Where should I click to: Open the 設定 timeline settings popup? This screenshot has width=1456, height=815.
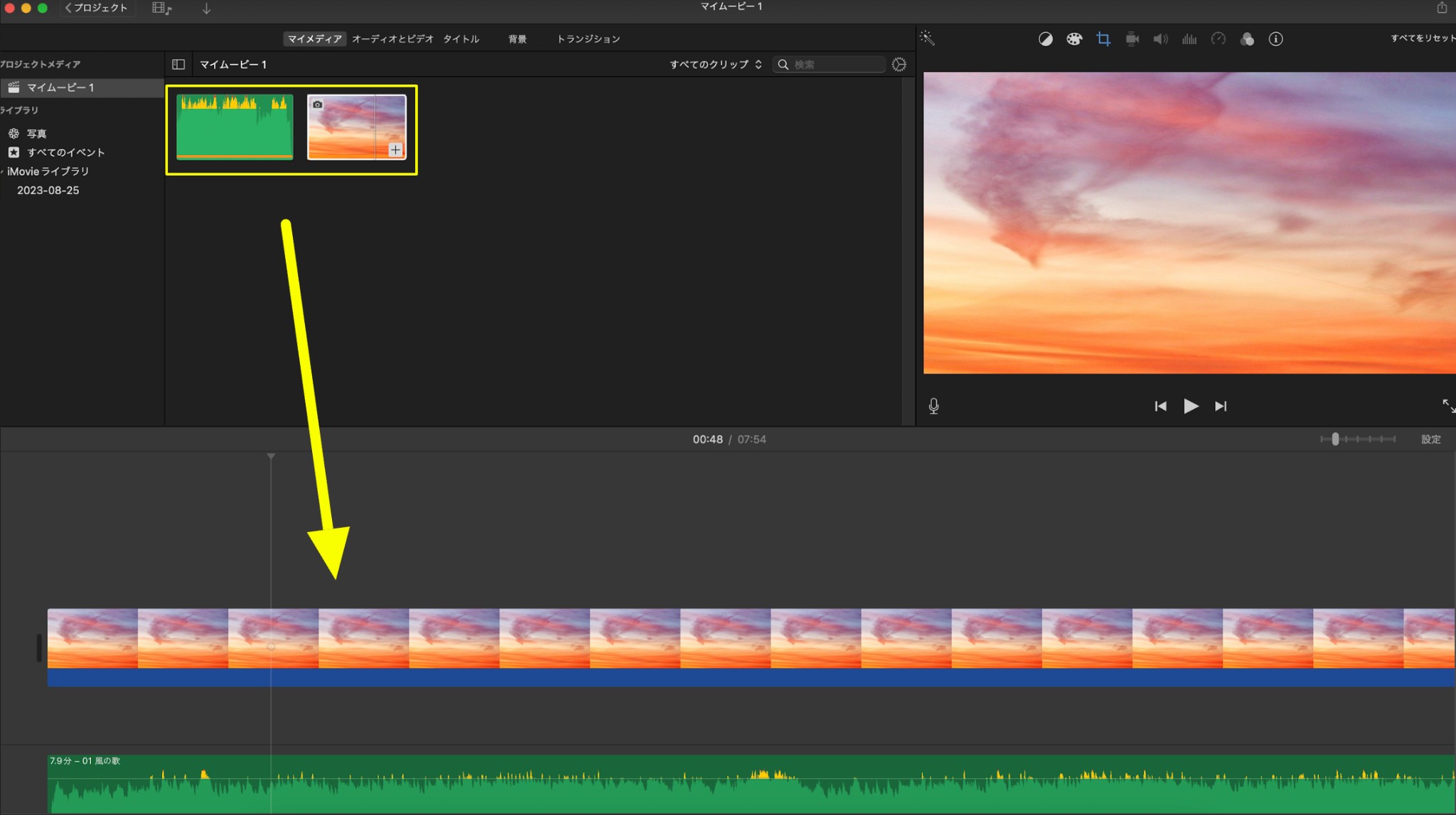click(x=1430, y=439)
